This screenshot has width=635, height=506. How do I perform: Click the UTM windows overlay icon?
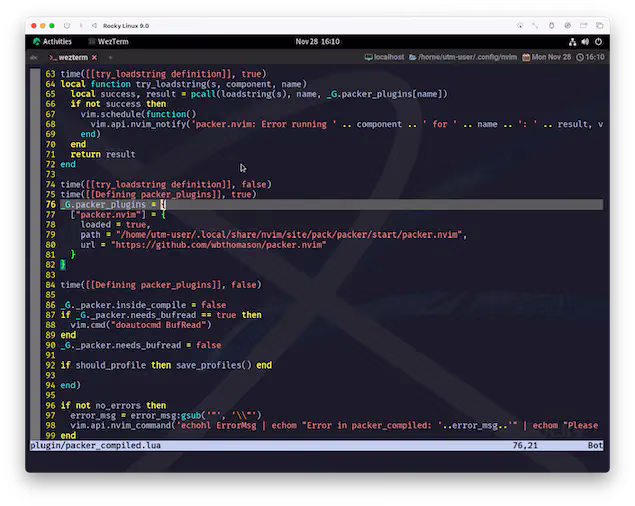(x=600, y=26)
